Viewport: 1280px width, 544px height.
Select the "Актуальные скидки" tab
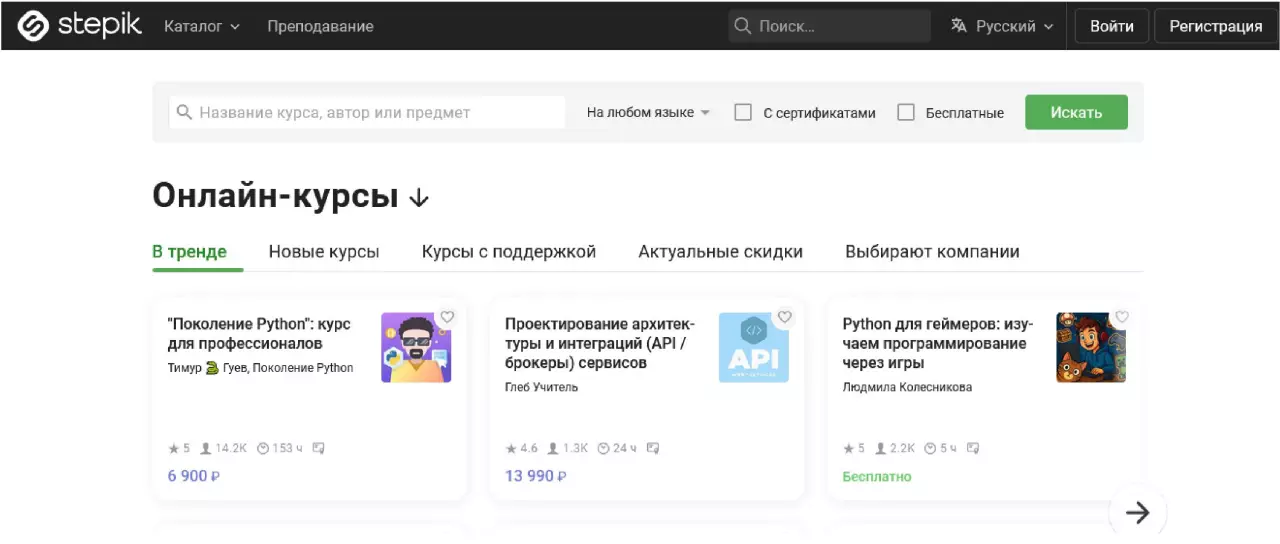720,252
